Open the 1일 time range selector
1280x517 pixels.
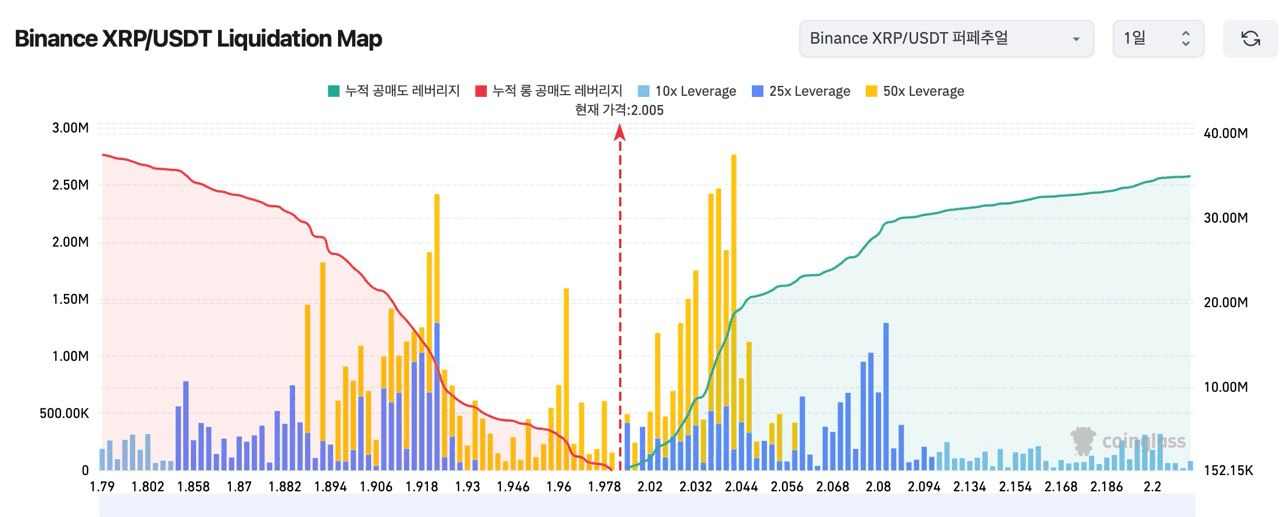pyautogui.click(x=1158, y=39)
